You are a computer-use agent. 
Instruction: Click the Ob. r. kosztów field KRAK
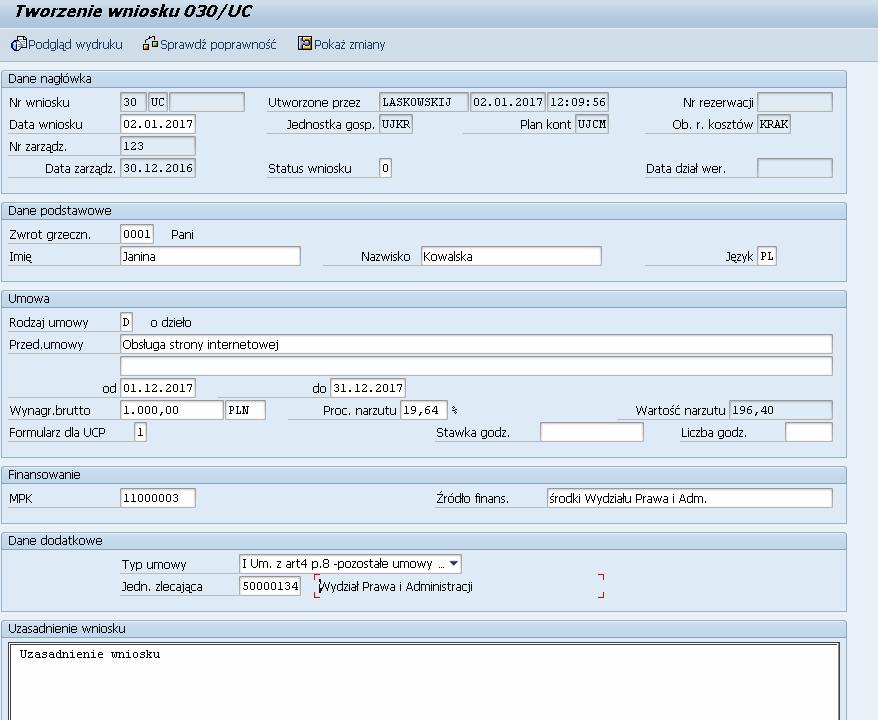tap(774, 124)
